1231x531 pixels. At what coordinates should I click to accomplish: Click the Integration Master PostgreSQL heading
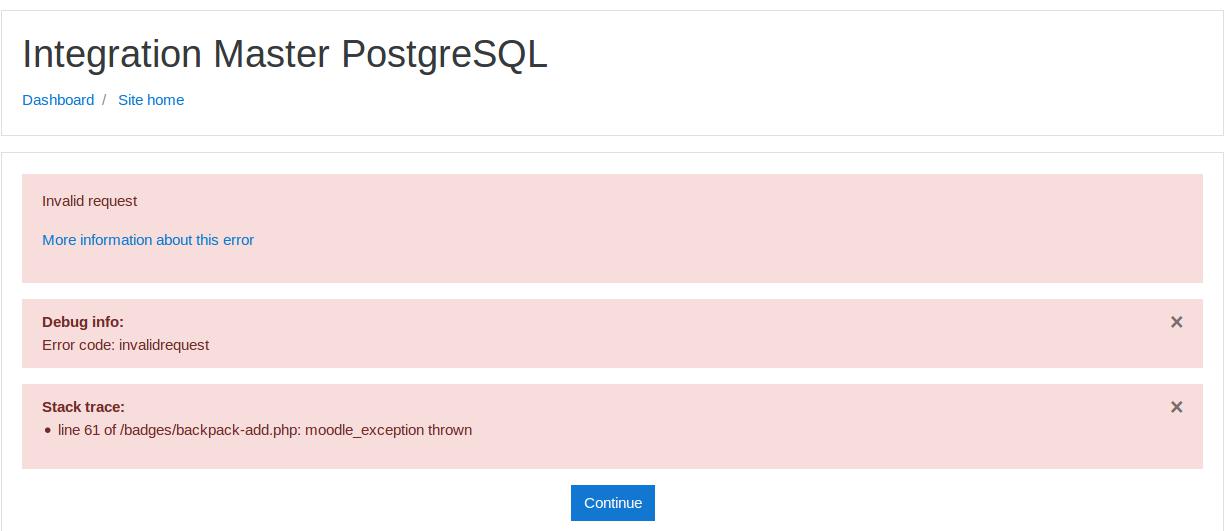(285, 55)
